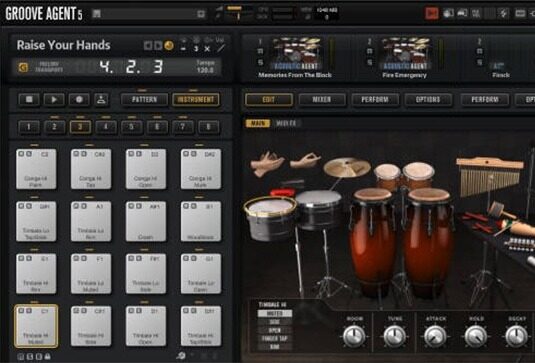535x363 pixels.
Task: Select the FINGER TAP articulation
Action: click(x=275, y=339)
